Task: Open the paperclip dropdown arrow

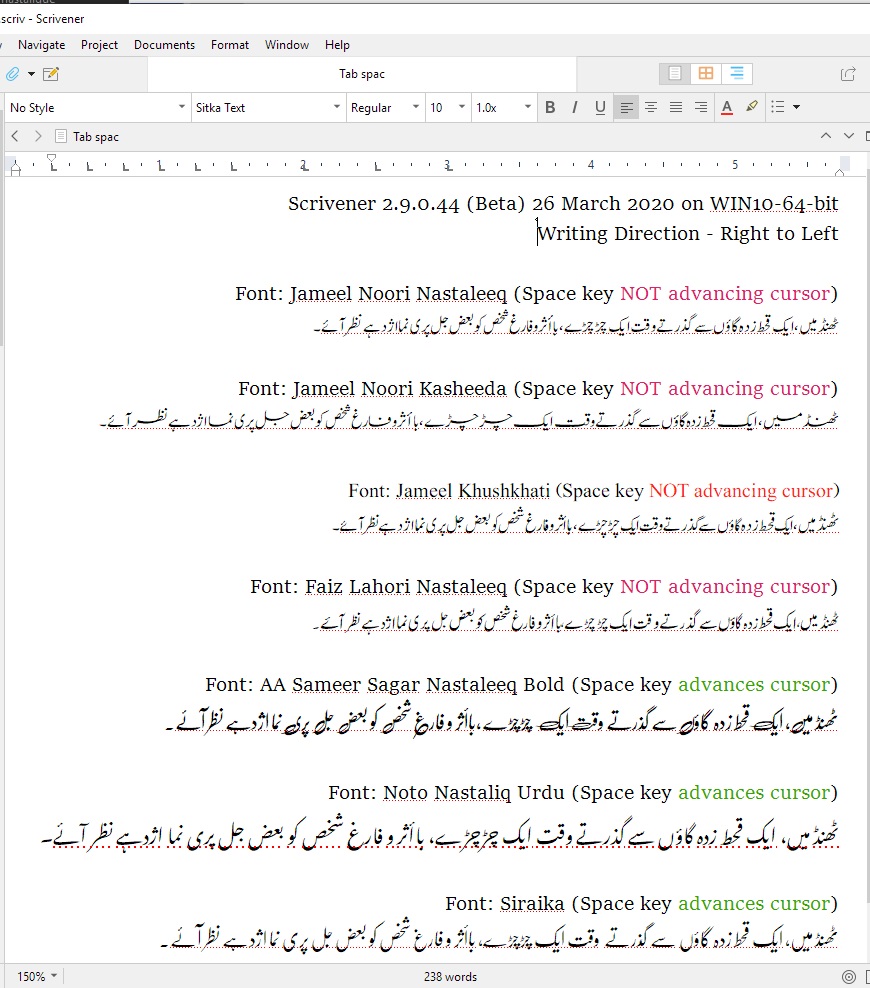Action: [31, 74]
